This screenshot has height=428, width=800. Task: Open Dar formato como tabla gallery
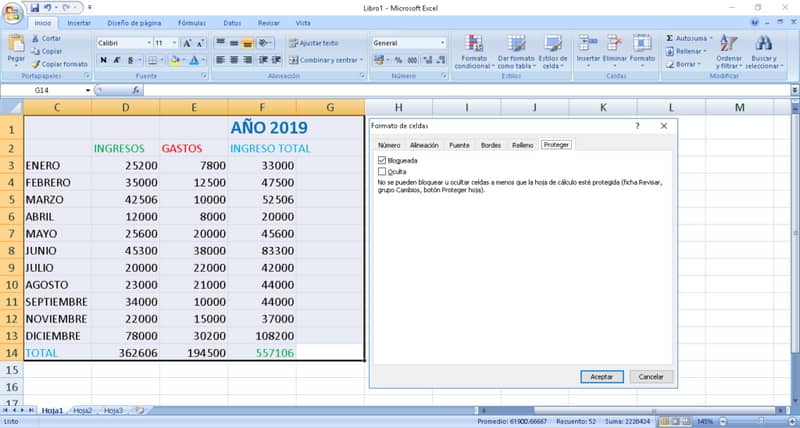(x=516, y=52)
